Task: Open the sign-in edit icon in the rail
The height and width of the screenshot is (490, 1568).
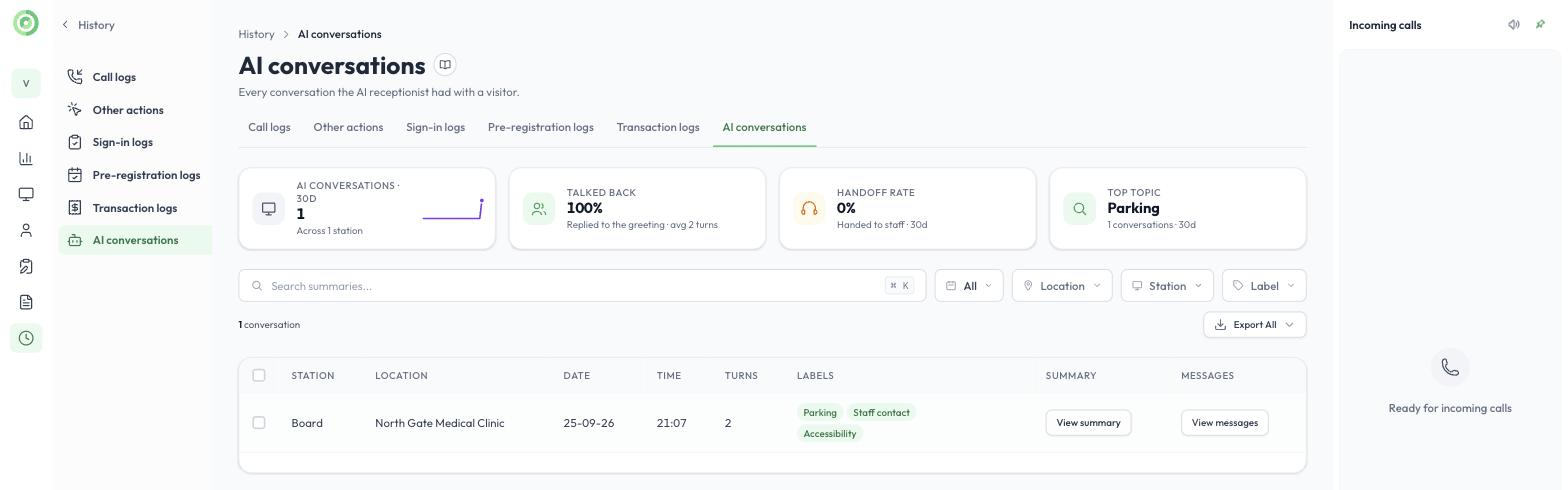Action: 26,266
